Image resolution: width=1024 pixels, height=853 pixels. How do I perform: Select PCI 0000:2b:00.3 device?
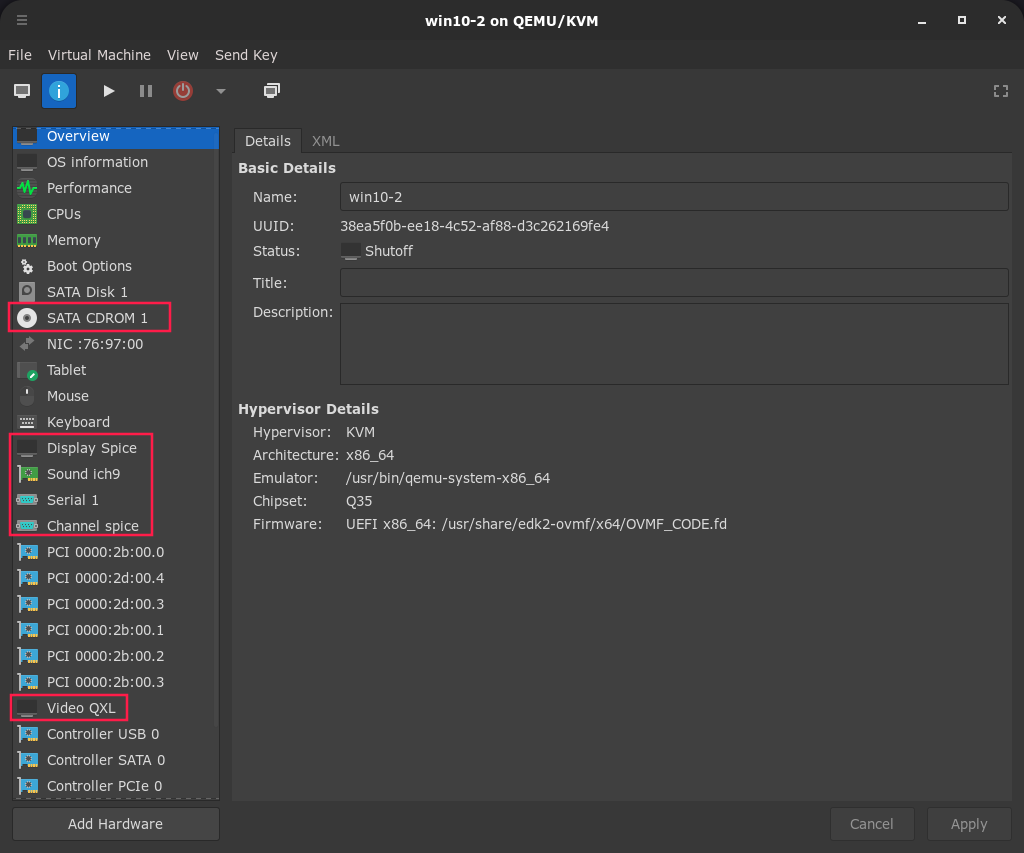pos(116,683)
